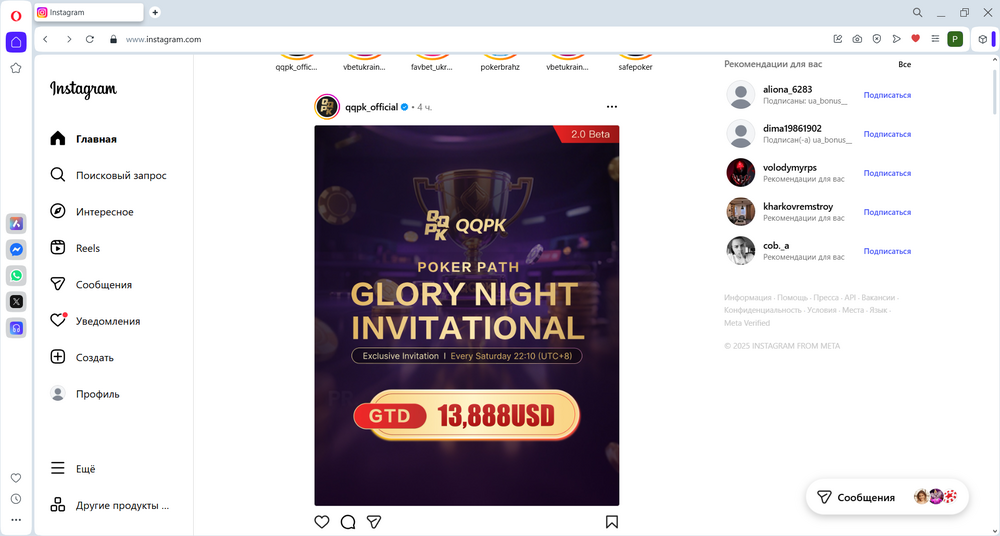The height and width of the screenshot is (536, 1000).
Task: Open comments with the speech bubble icon
Action: click(348, 522)
